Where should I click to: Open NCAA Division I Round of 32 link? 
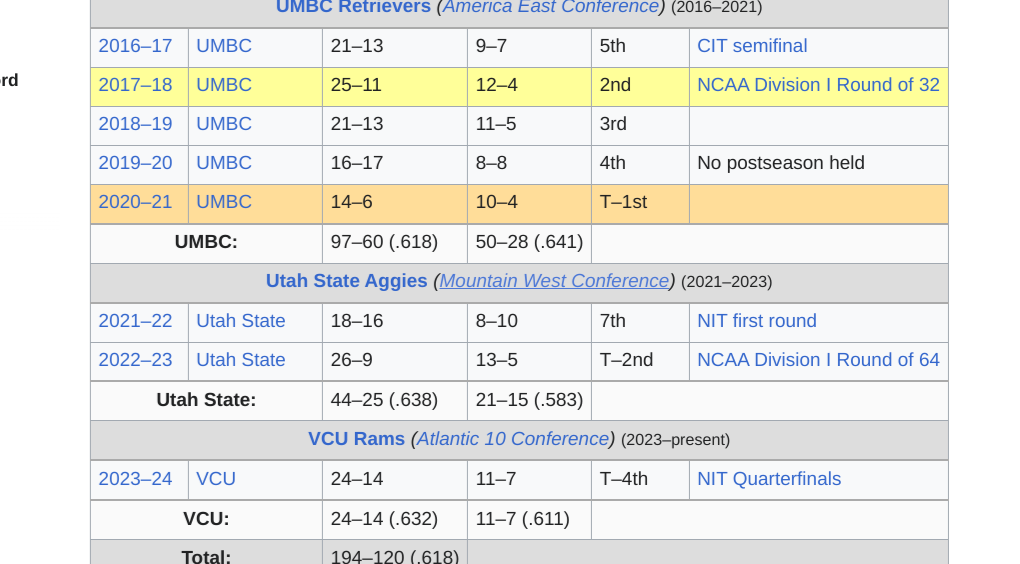click(x=818, y=85)
